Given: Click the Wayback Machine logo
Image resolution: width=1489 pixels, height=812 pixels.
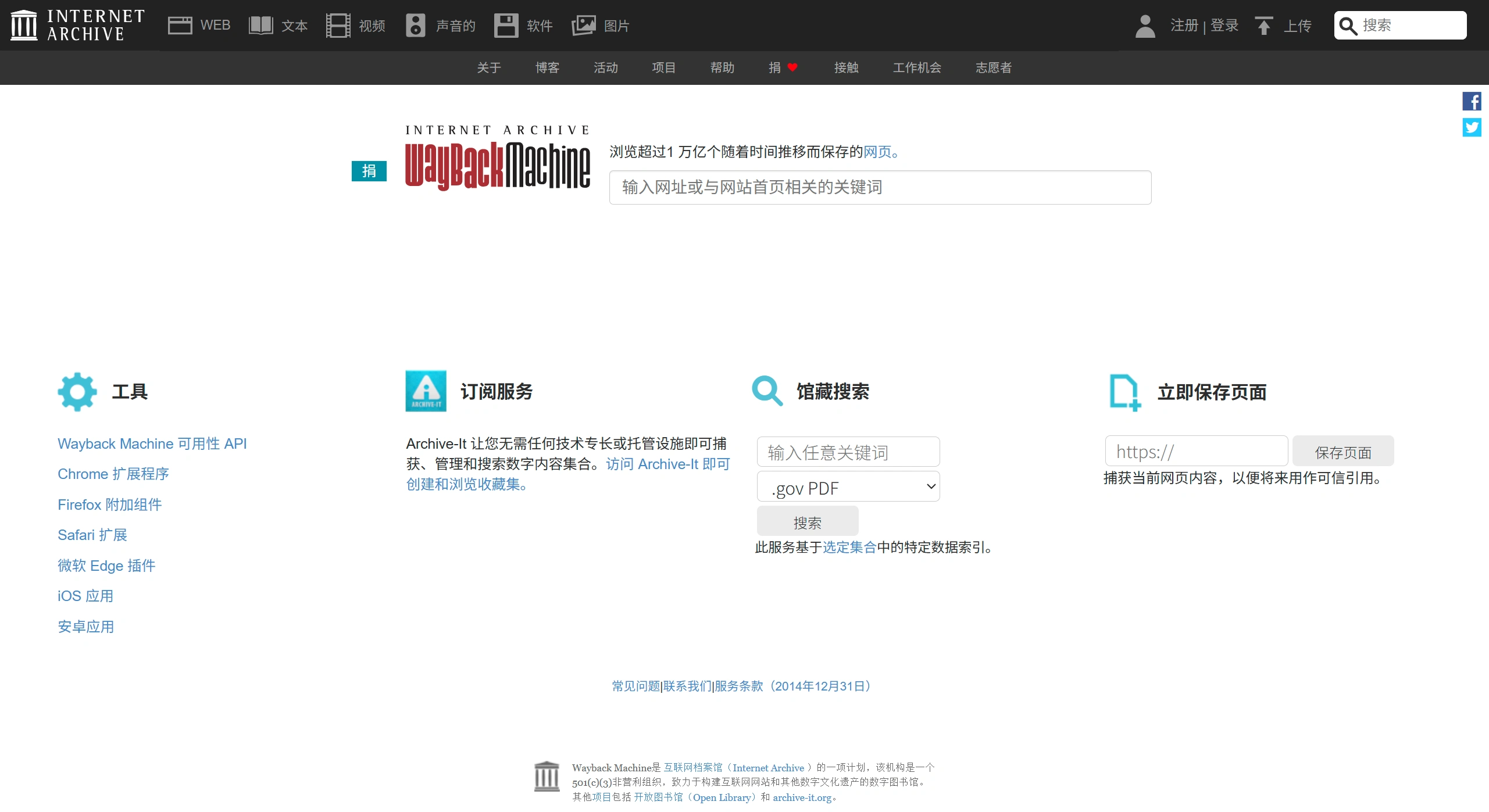Looking at the screenshot, I should tap(498, 157).
